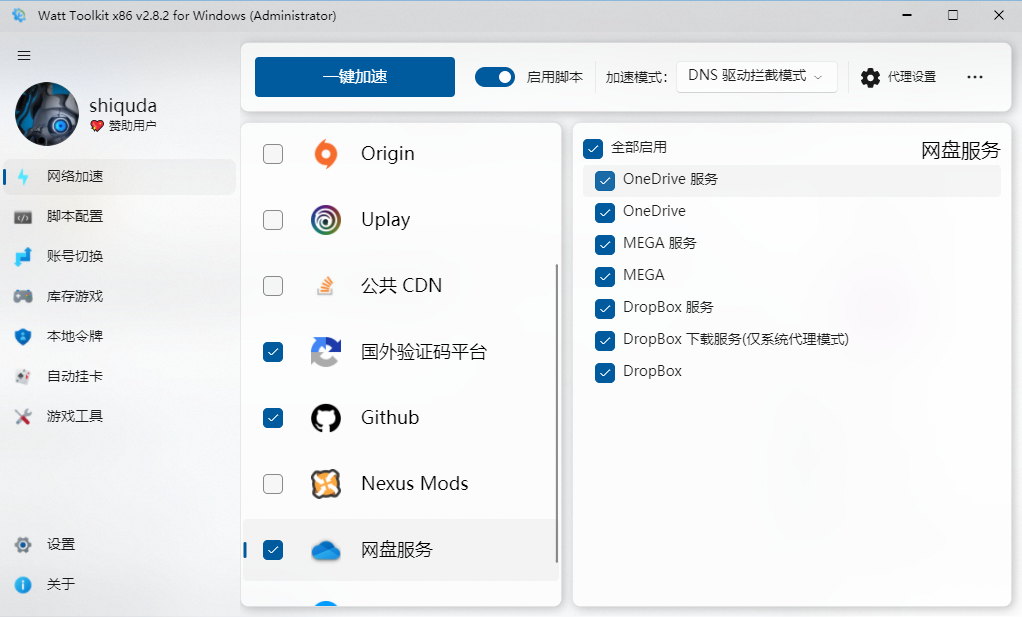Click the 公共 CDN stack icon
This screenshot has width=1022, height=617.
tap(325, 286)
